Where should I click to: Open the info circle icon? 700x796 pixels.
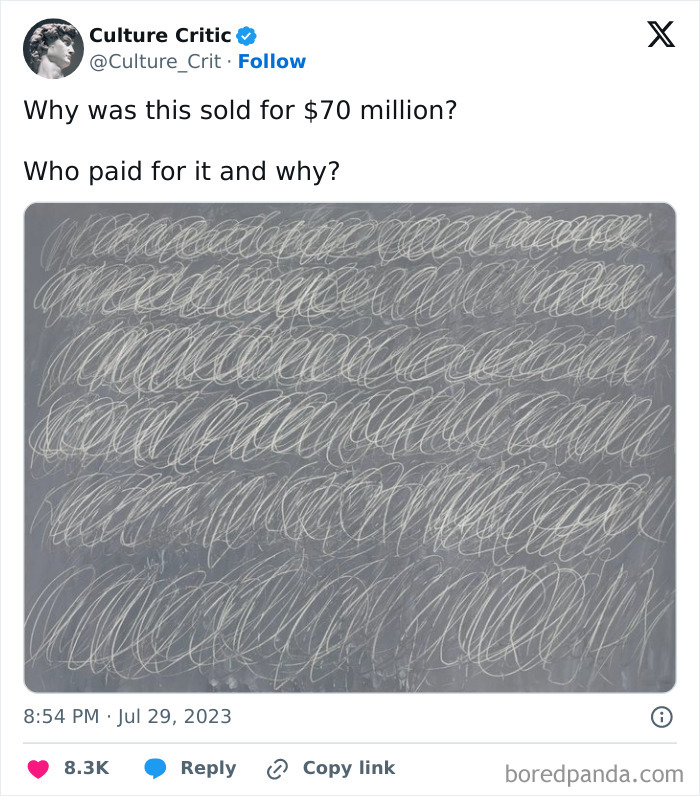pos(661,717)
